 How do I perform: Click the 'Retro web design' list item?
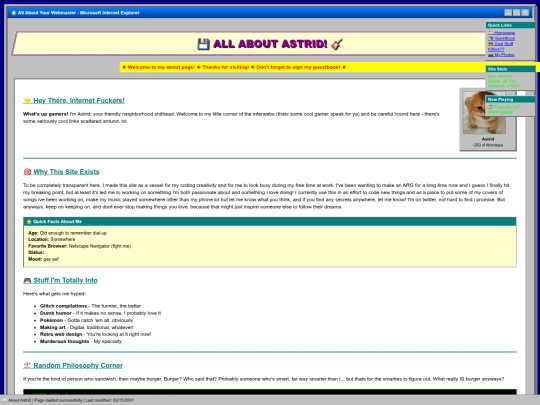tap(95, 334)
